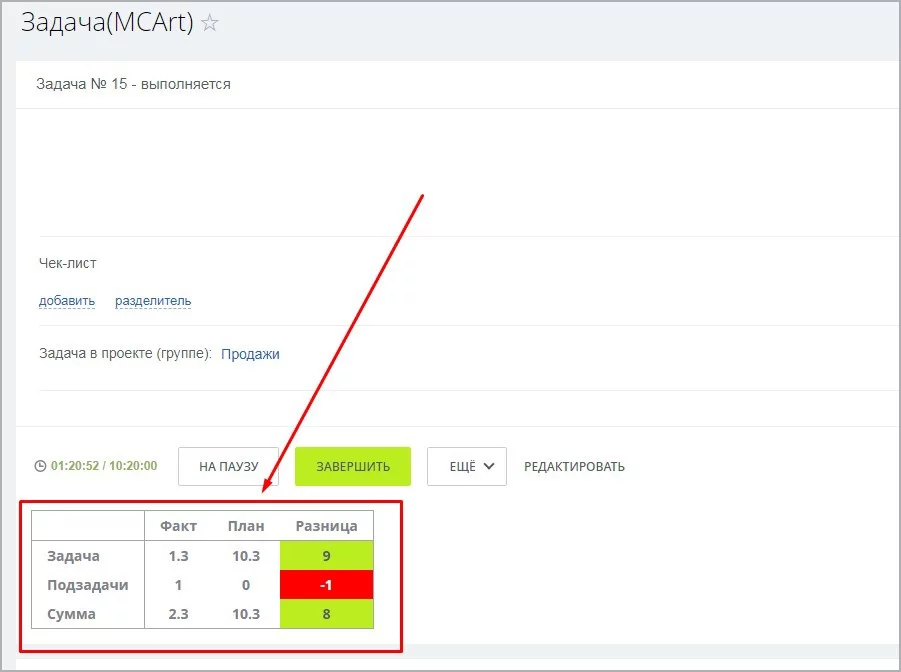Open the Продажи project link
This screenshot has width=901, height=672.
click(250, 354)
